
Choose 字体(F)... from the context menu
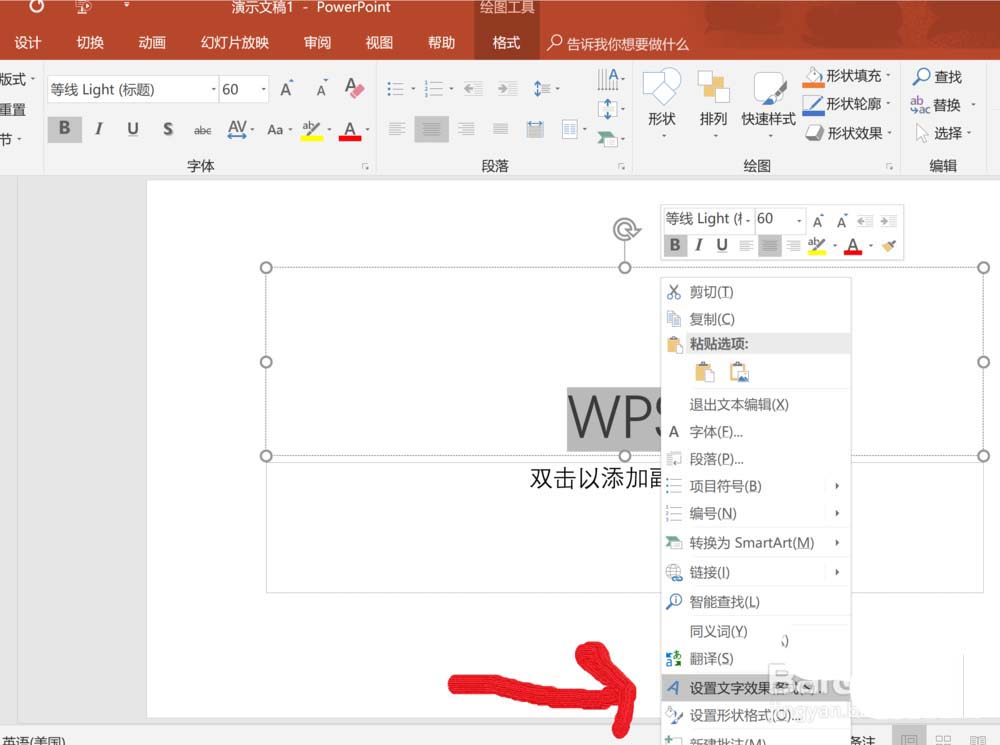tap(756, 432)
